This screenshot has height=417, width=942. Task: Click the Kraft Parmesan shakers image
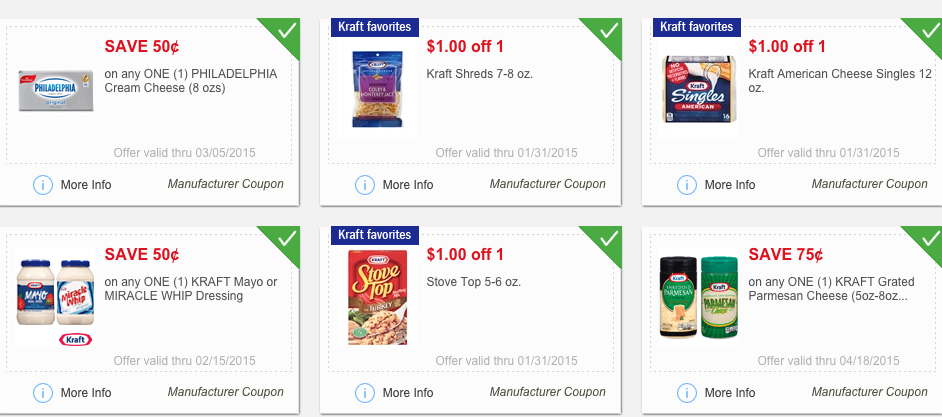pyautogui.click(x=699, y=296)
